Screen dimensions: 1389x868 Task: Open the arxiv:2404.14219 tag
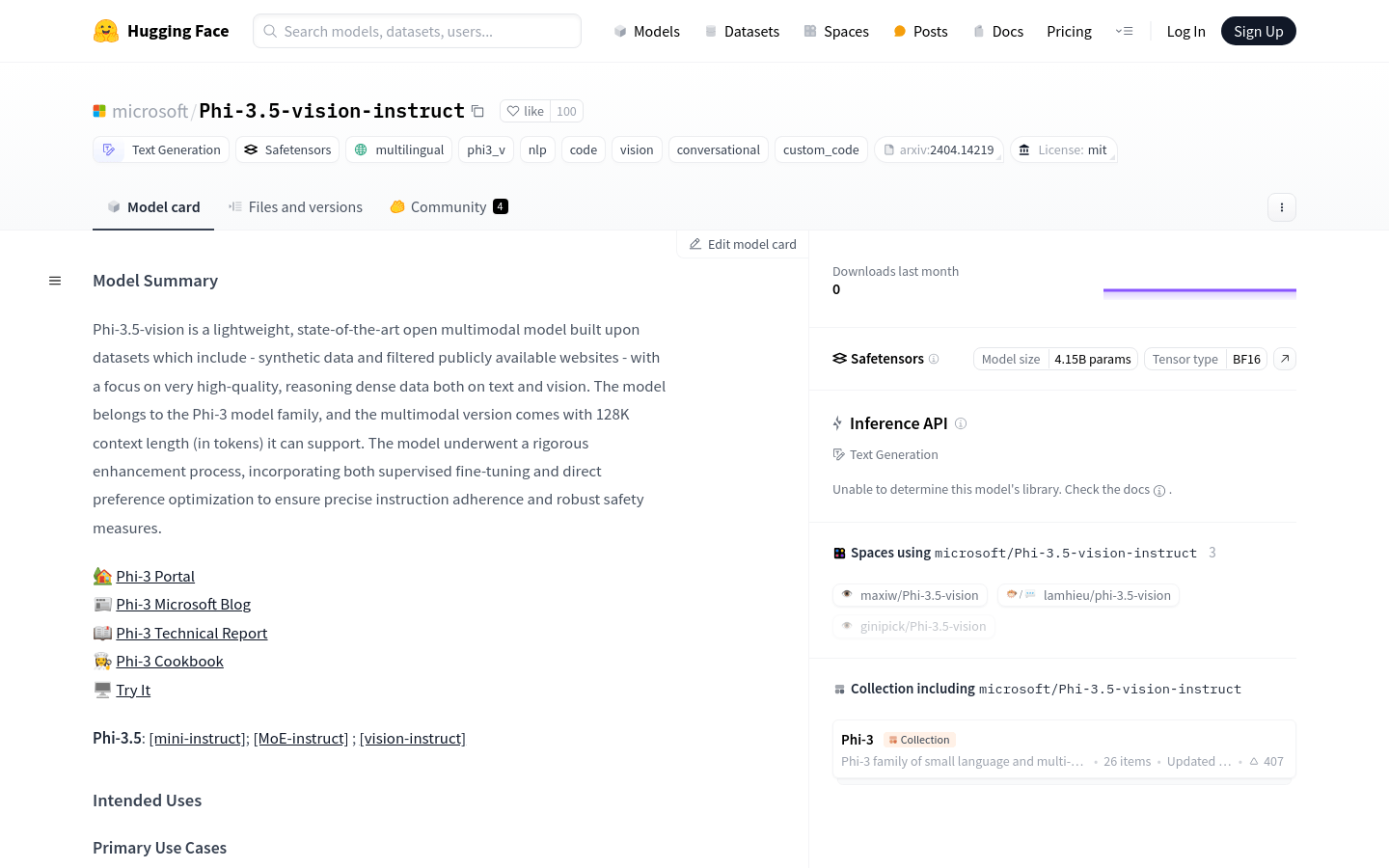pos(939,149)
